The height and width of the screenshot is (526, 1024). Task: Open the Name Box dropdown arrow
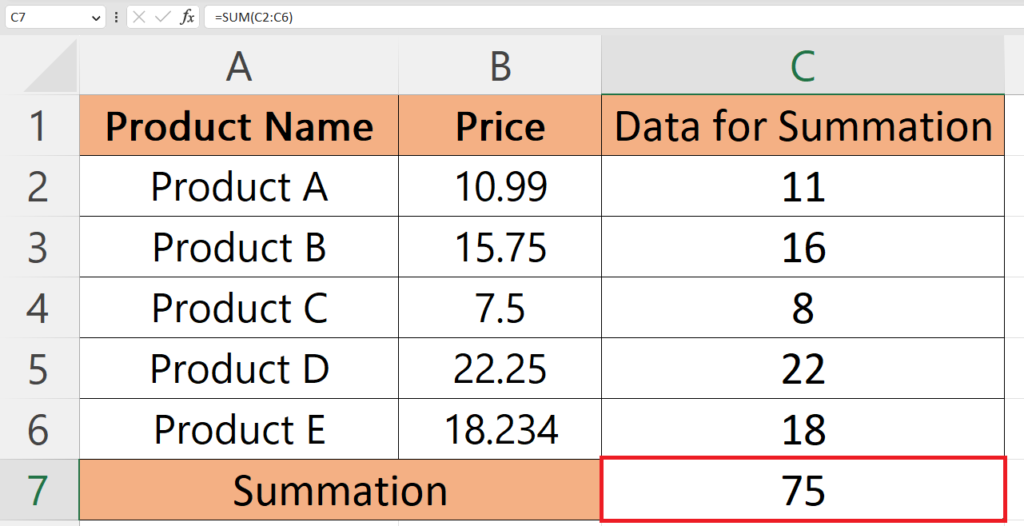click(x=96, y=18)
